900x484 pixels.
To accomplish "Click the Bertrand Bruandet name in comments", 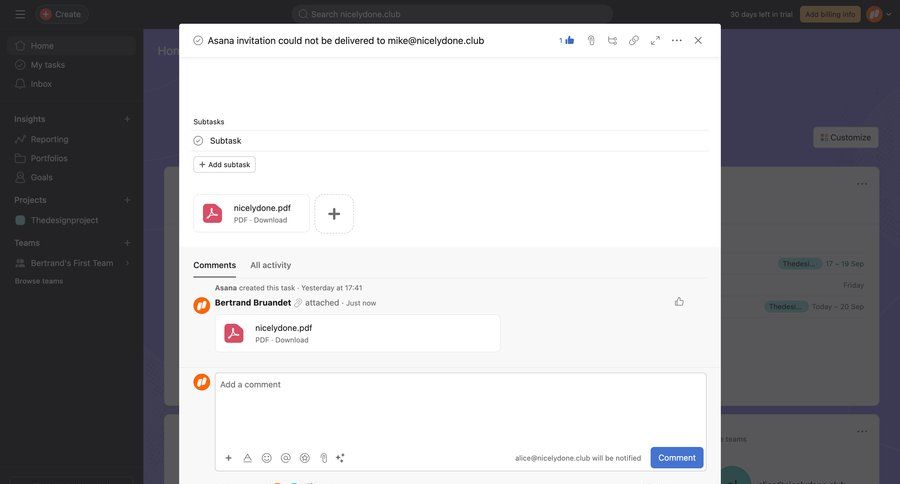I will point(253,303).
